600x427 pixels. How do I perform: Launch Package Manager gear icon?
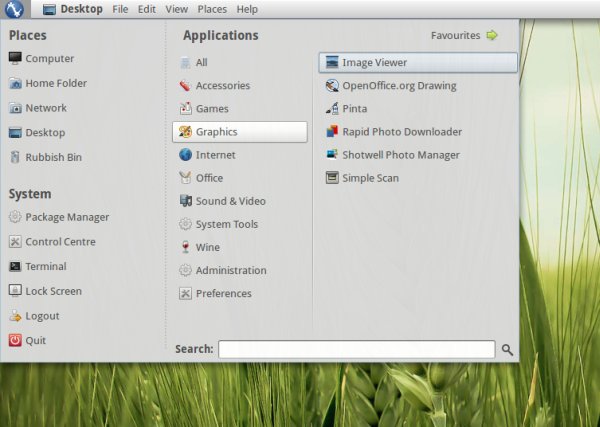[15, 217]
